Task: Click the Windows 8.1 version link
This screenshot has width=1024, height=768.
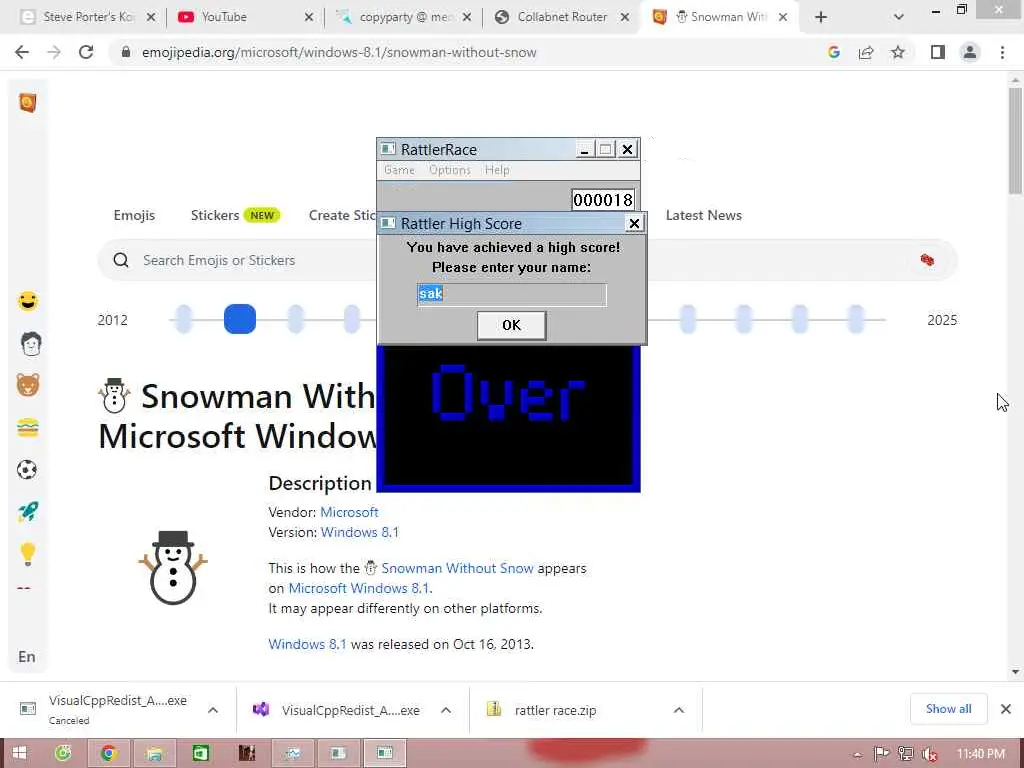Action: 359,532
